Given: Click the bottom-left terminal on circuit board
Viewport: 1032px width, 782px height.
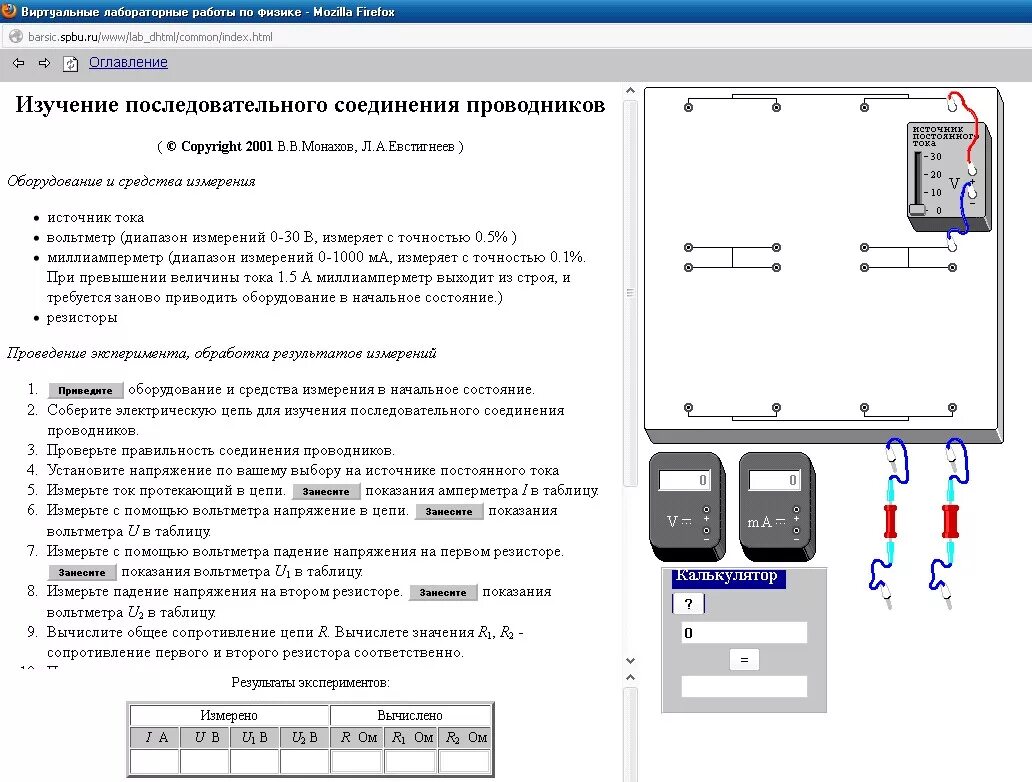Looking at the screenshot, I should [688, 408].
